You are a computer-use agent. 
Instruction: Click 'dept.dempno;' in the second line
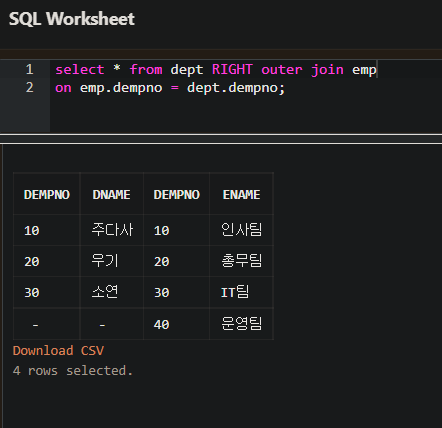pos(236,88)
